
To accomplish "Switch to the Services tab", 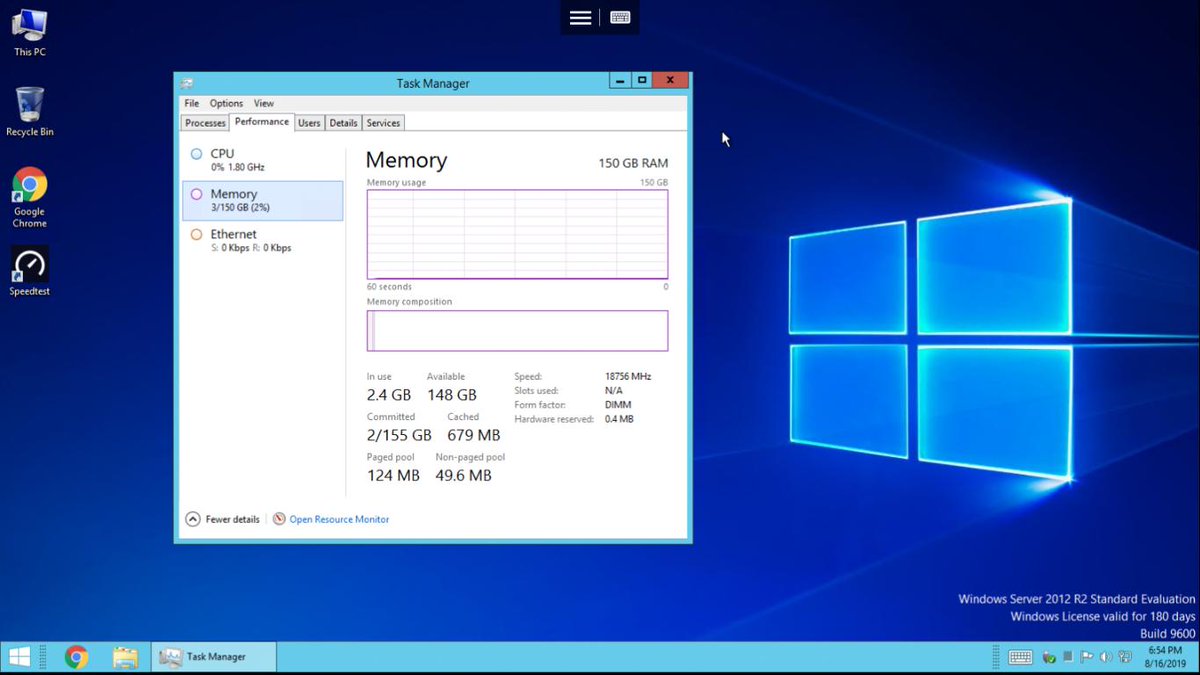I will tap(383, 123).
